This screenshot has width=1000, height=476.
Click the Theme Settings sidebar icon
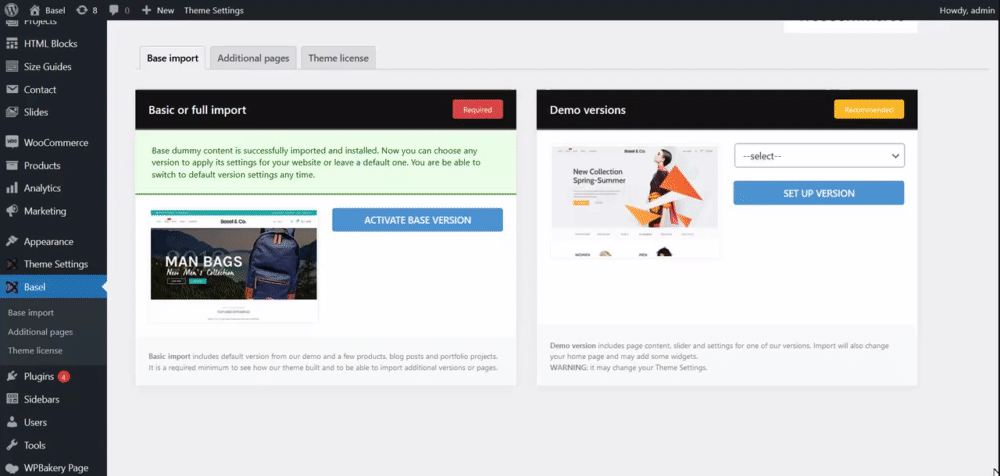[12, 264]
